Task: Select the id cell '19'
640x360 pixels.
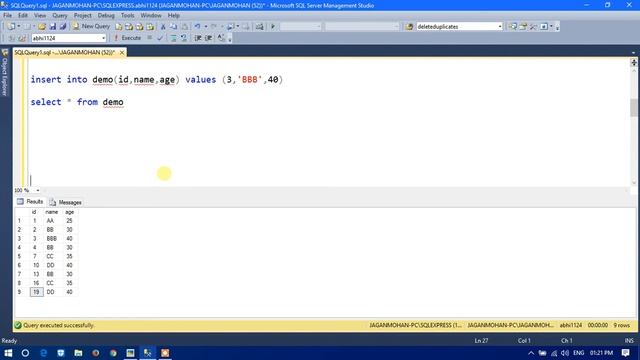Action: [x=36, y=292]
